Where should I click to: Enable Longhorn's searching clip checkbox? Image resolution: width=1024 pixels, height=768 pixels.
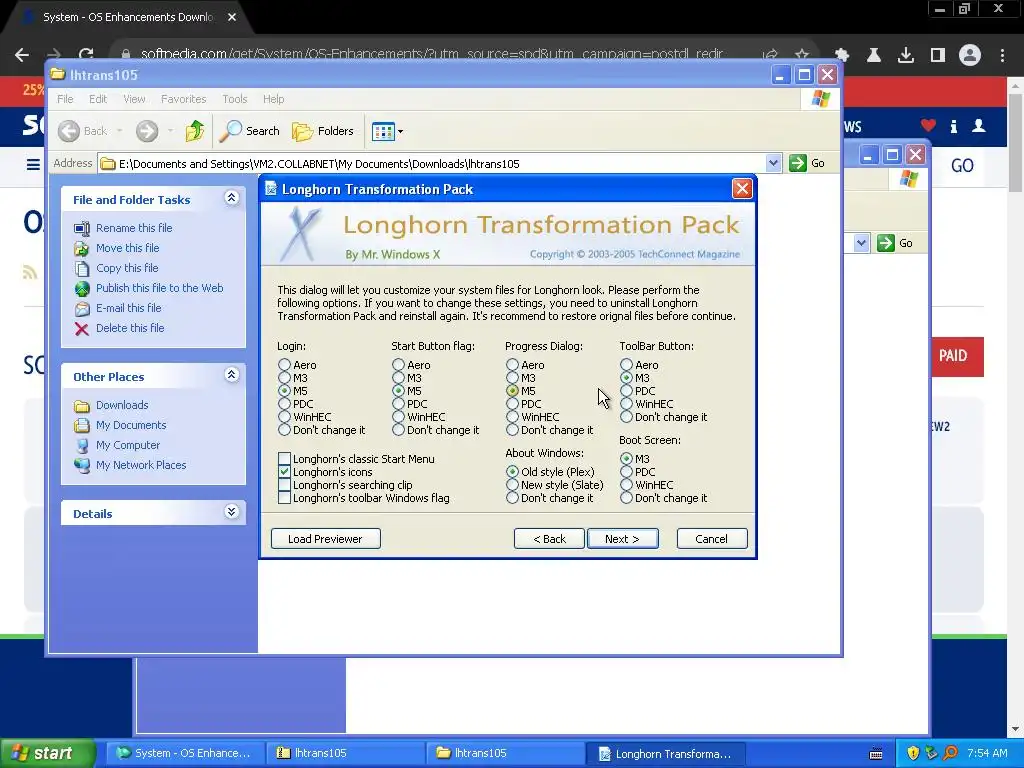(284, 485)
